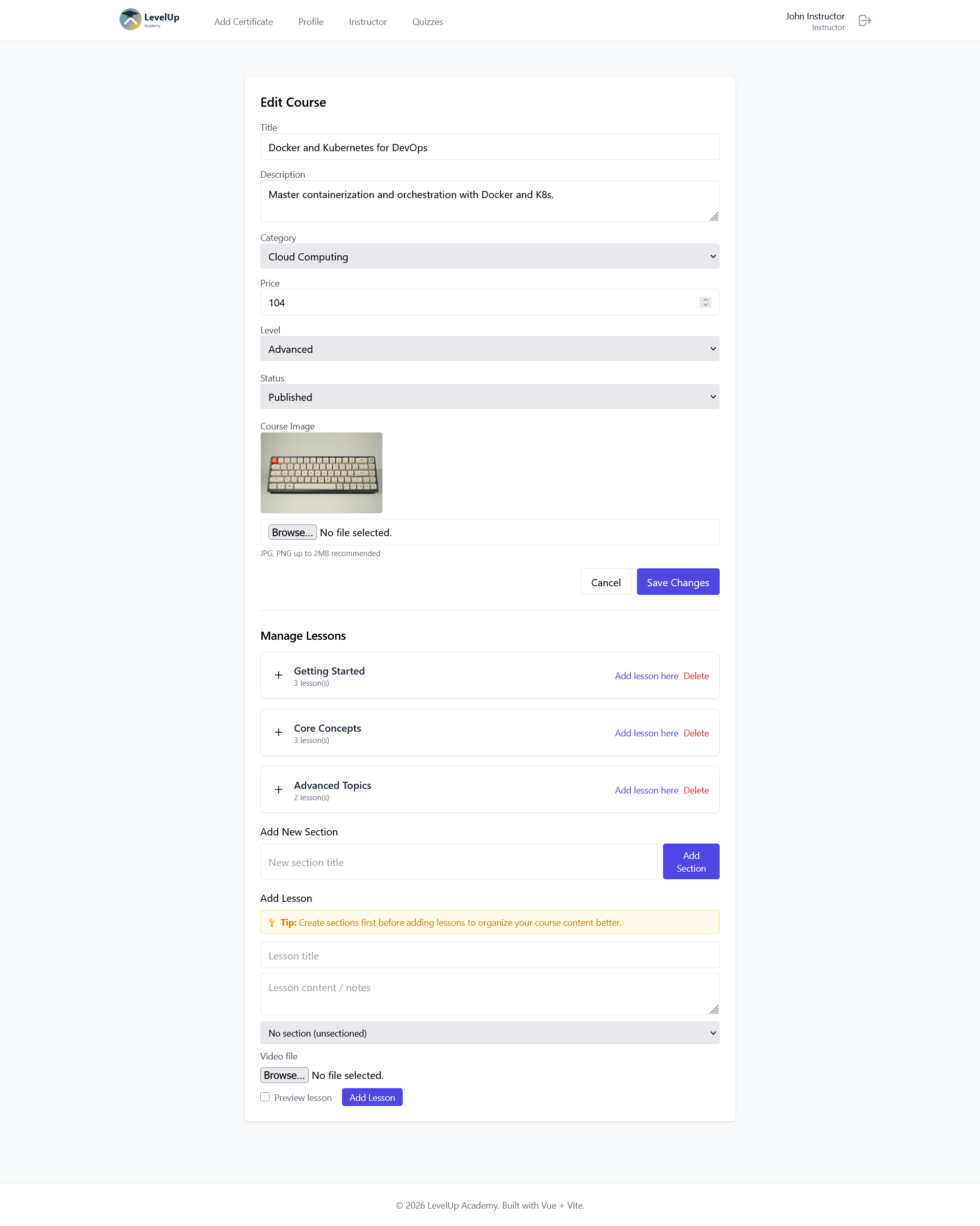
Task: Delete the Core Concepts section
Action: [x=696, y=733]
